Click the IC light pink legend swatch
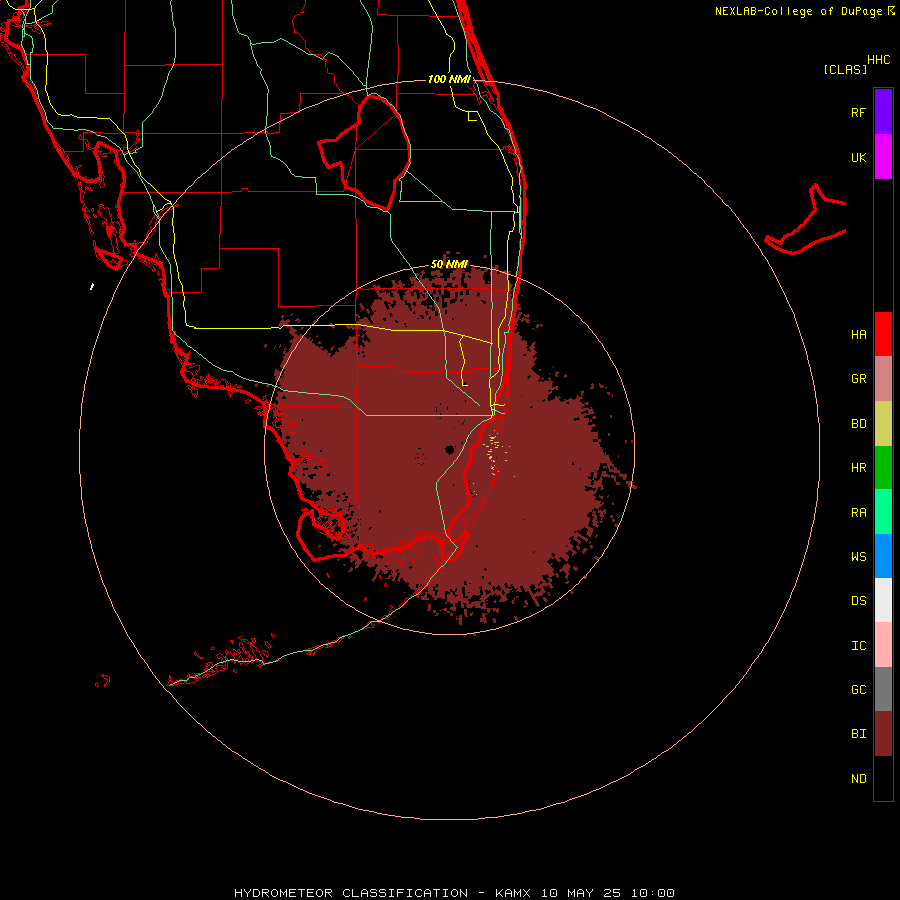This screenshot has height=900, width=900. point(883,645)
